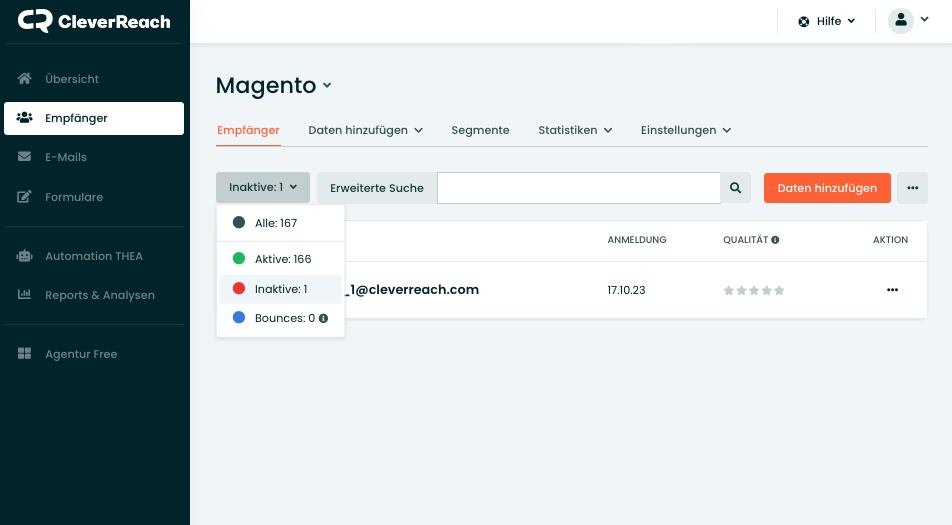This screenshot has height=525, width=952.
Task: Expand the Einstellungen tab menu
Action: (x=685, y=130)
